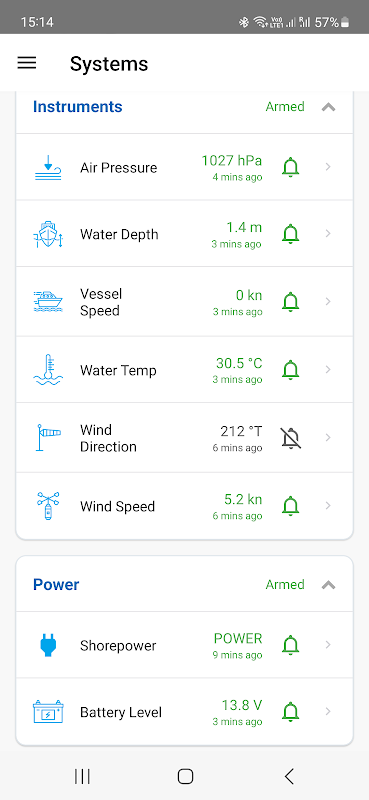Tap the Android back navigation button
Image resolution: width=369 pixels, height=800 pixels.
point(289,777)
